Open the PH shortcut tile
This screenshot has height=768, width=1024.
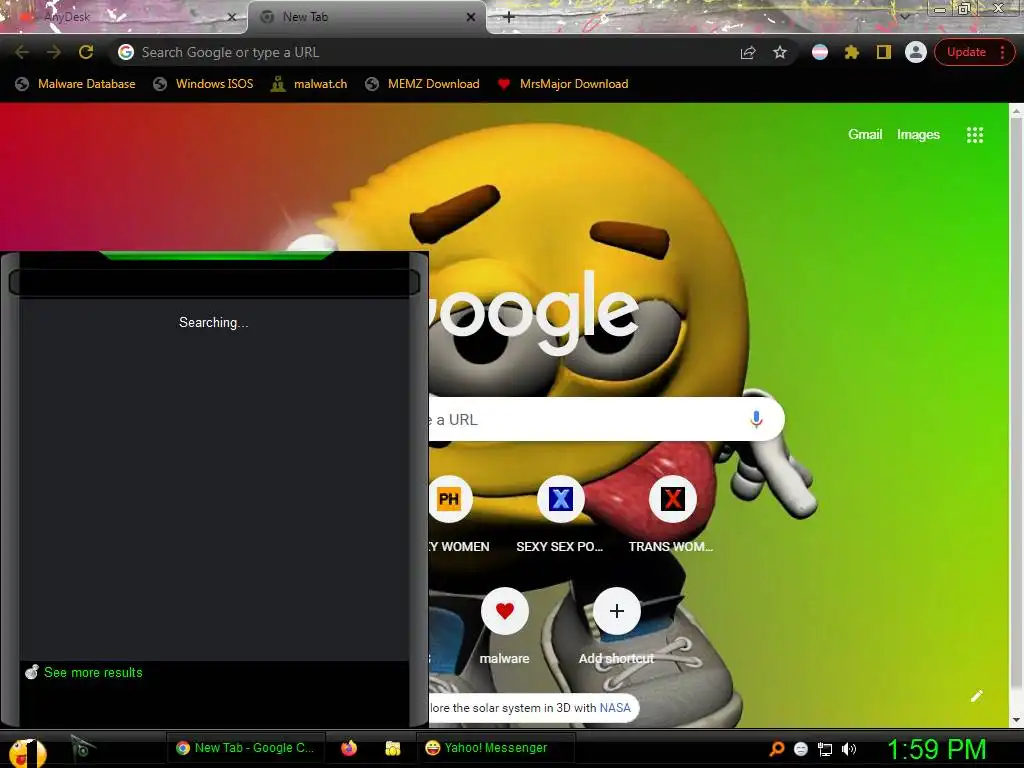click(449, 499)
